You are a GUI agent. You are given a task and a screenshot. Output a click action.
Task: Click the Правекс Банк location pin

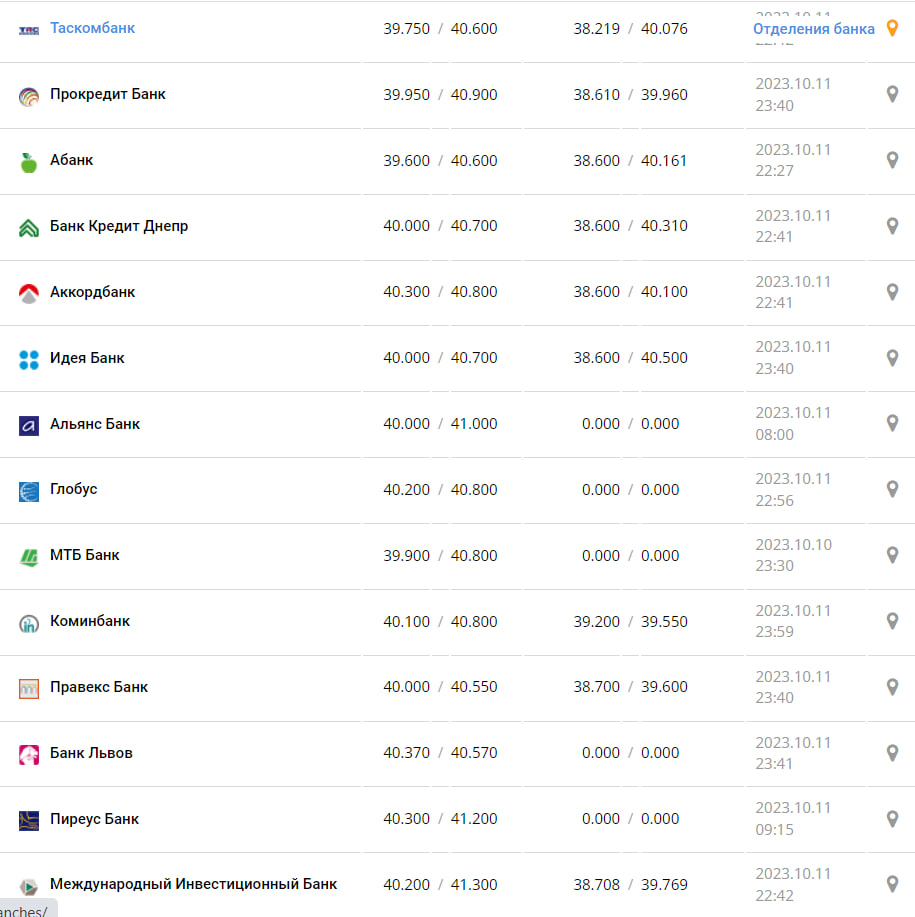[893, 687]
